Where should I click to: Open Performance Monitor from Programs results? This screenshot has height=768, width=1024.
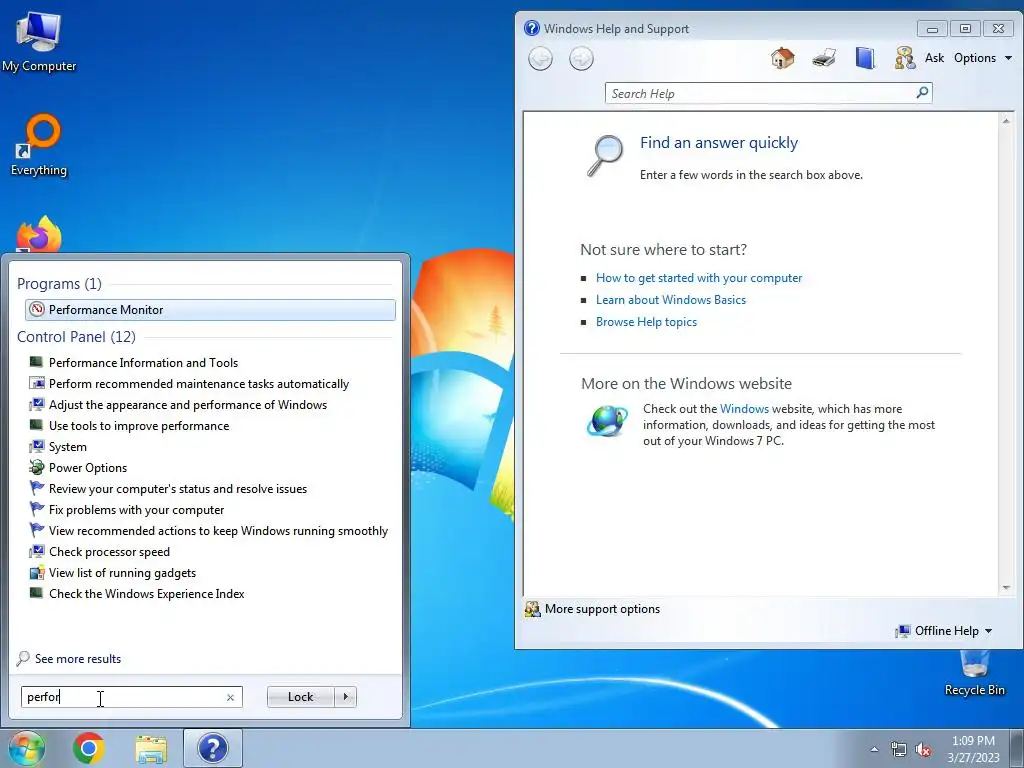click(210, 310)
